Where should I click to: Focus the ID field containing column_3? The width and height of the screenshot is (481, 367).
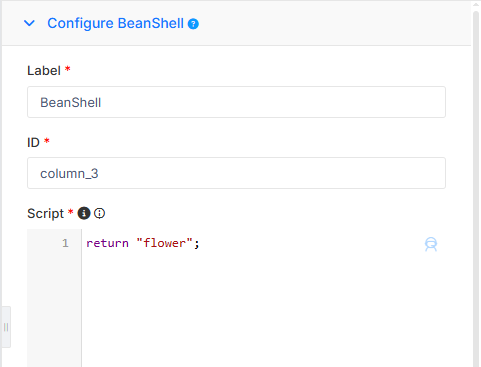pyautogui.click(x=236, y=173)
